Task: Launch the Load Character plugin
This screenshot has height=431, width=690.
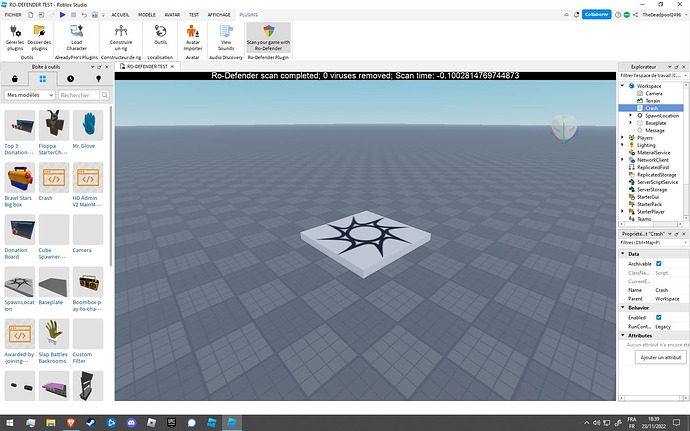Action: tap(77, 38)
